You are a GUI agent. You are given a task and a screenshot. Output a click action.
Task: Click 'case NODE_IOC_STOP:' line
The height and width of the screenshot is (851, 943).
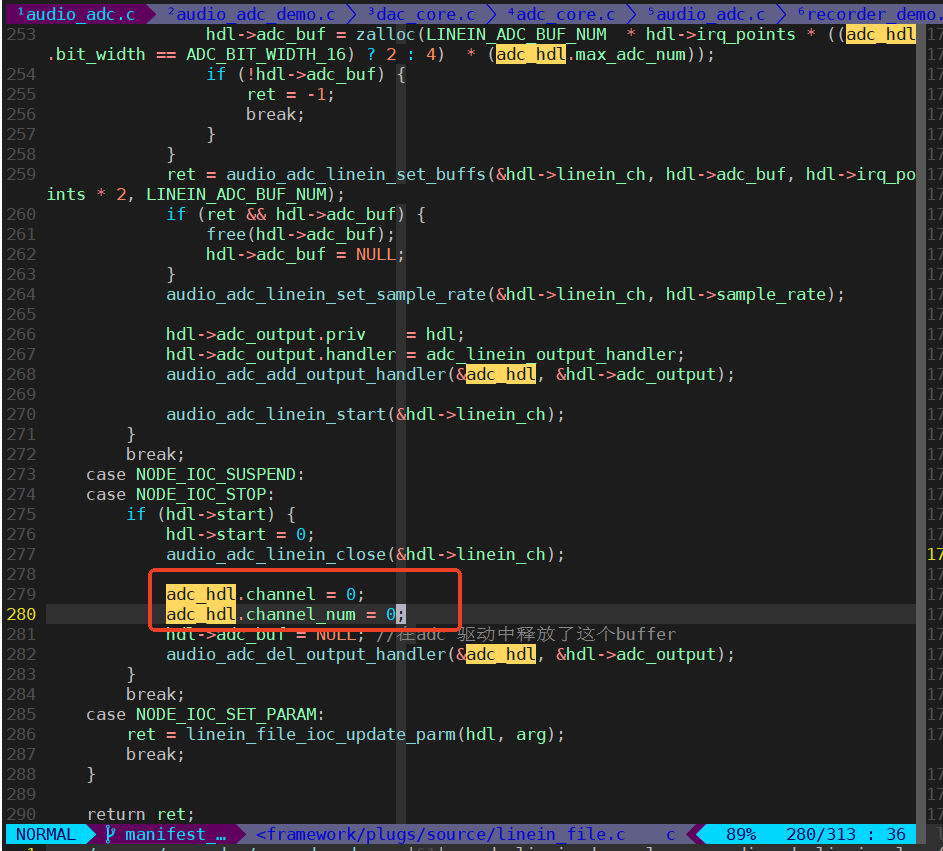(180, 494)
